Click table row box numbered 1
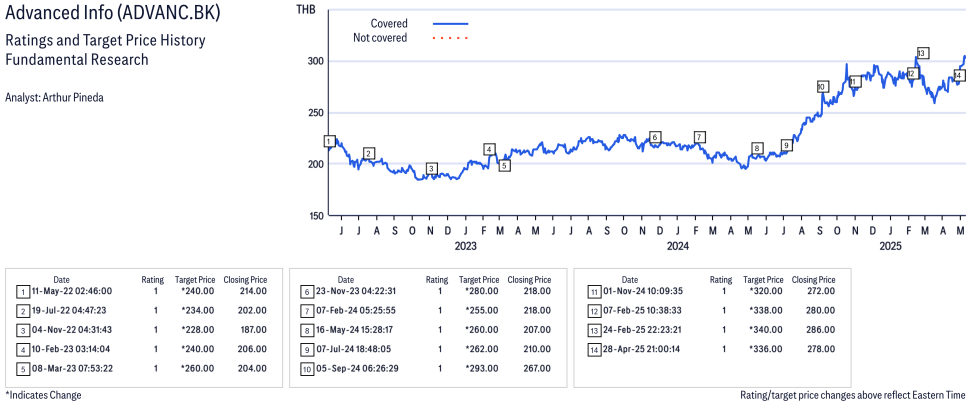Viewport: 976px width, 402px height. pos(22,291)
